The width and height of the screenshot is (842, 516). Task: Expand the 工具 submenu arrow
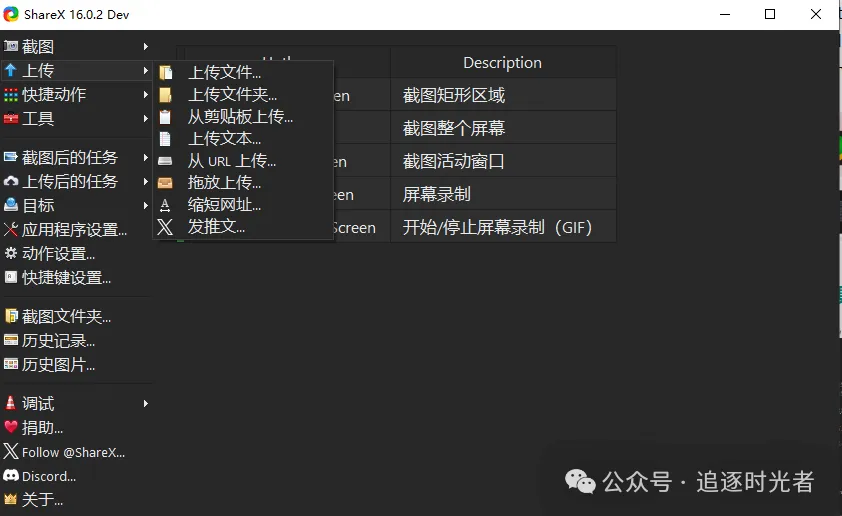tap(146, 118)
